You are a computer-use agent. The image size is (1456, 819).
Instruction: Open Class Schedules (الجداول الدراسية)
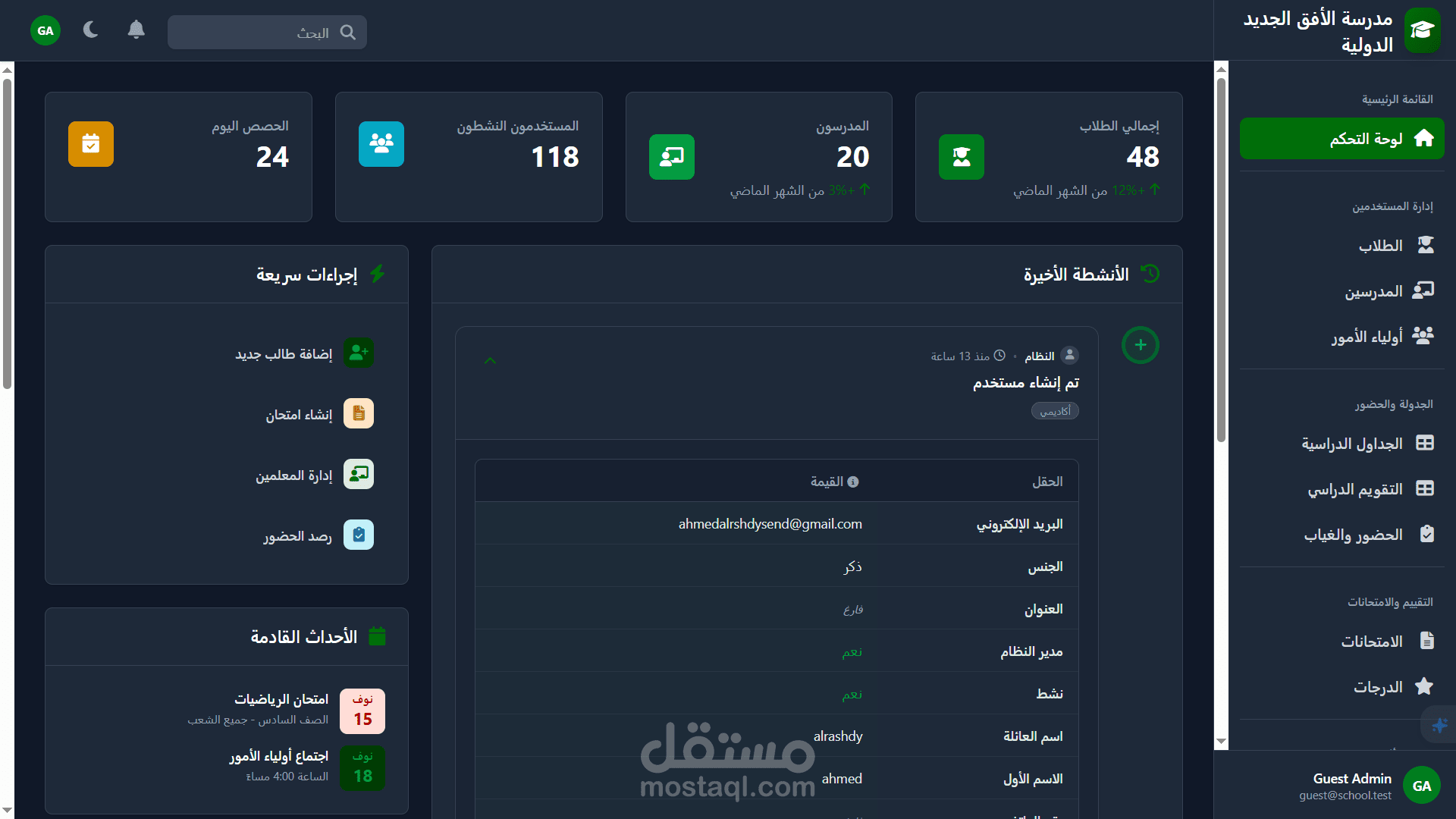pos(1352,444)
